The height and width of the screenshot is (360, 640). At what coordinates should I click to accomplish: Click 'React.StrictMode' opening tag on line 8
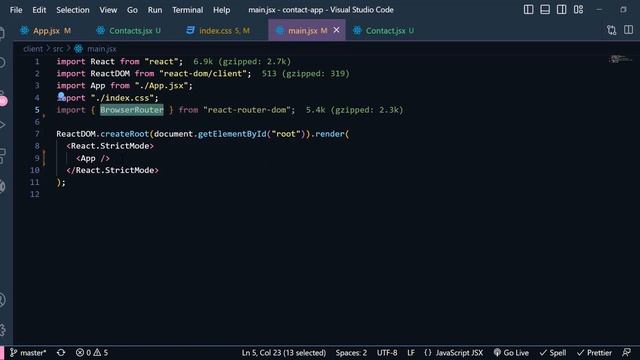[x=110, y=146]
